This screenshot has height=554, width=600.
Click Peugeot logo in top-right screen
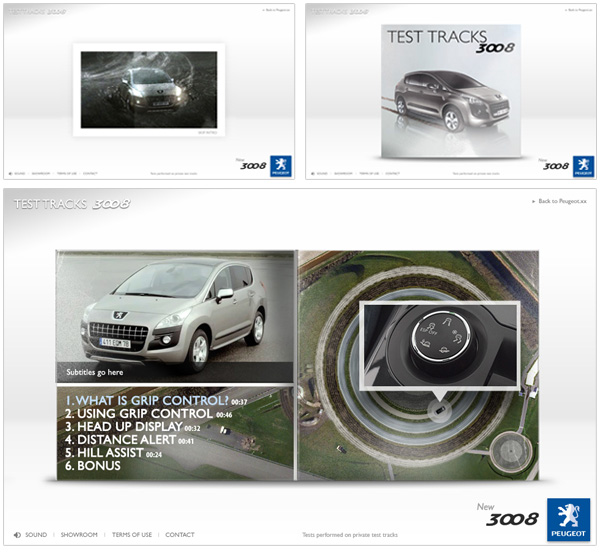click(584, 166)
